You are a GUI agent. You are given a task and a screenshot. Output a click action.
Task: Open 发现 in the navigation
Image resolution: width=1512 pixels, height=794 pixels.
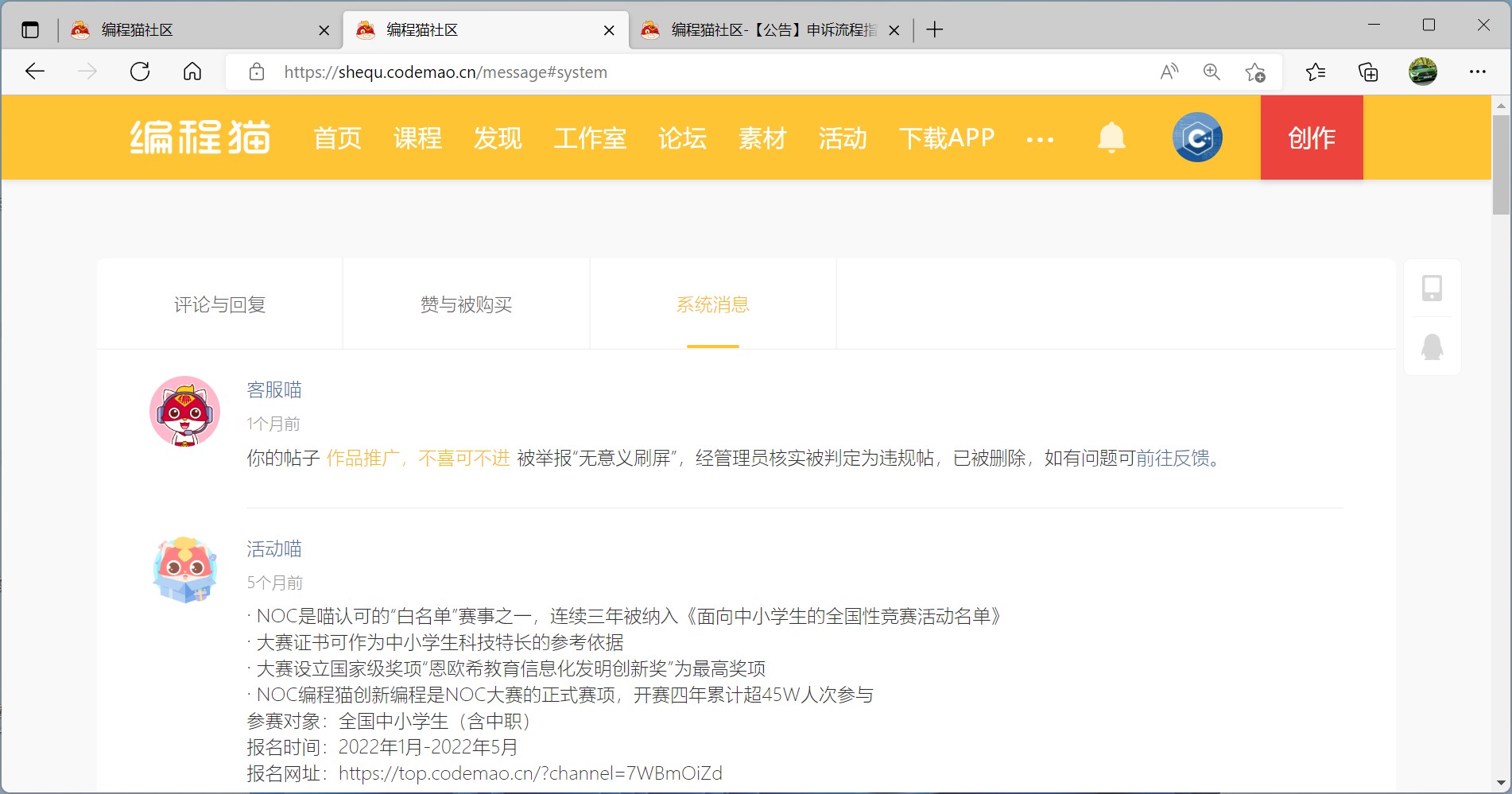pyautogui.click(x=498, y=138)
